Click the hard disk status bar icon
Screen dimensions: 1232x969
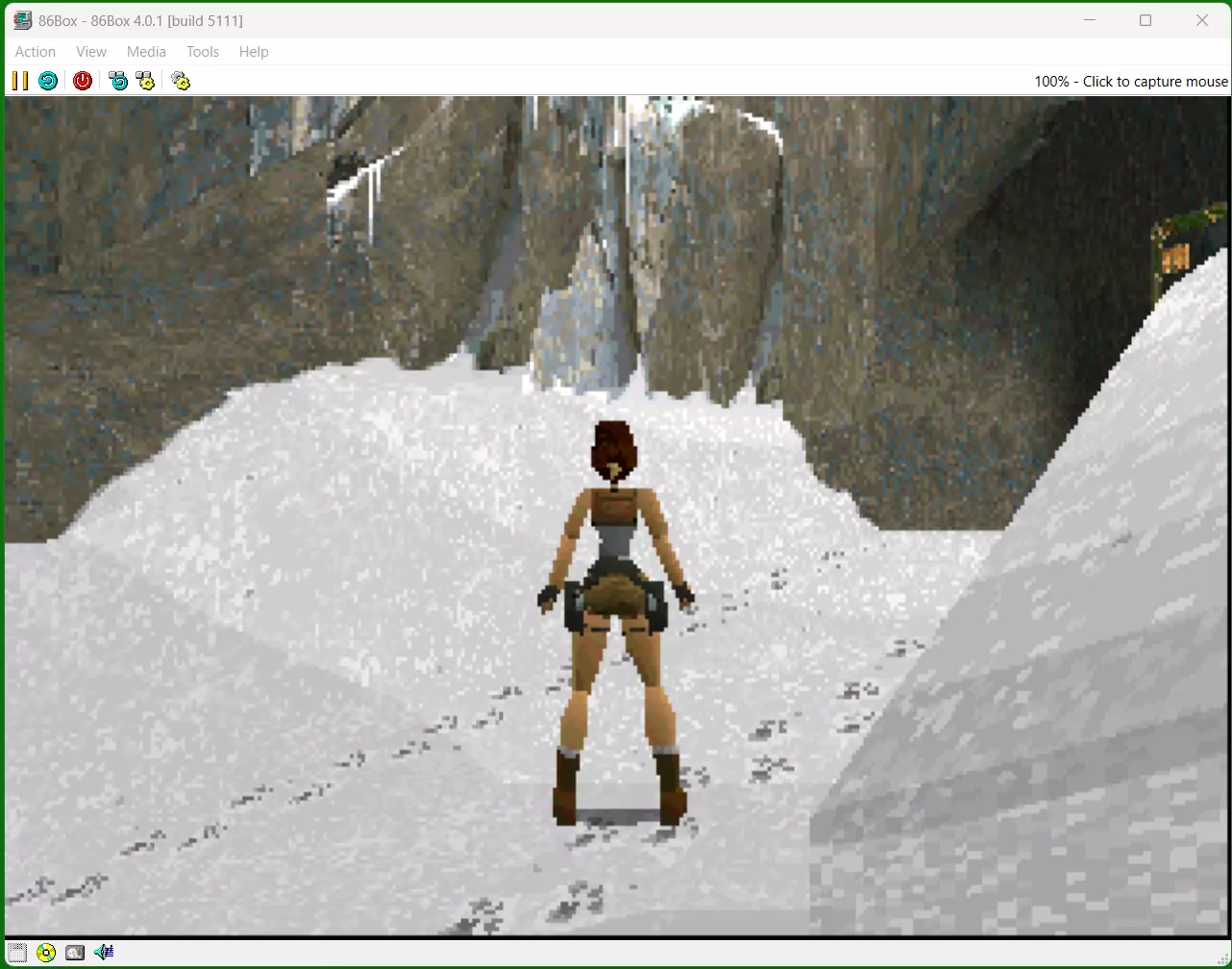click(x=75, y=953)
